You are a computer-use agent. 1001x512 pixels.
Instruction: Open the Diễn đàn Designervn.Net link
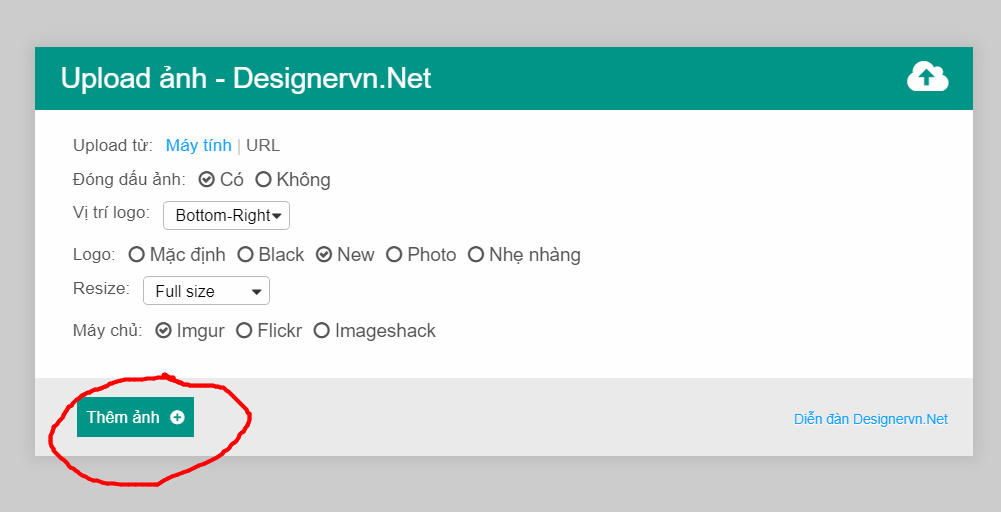click(x=871, y=419)
